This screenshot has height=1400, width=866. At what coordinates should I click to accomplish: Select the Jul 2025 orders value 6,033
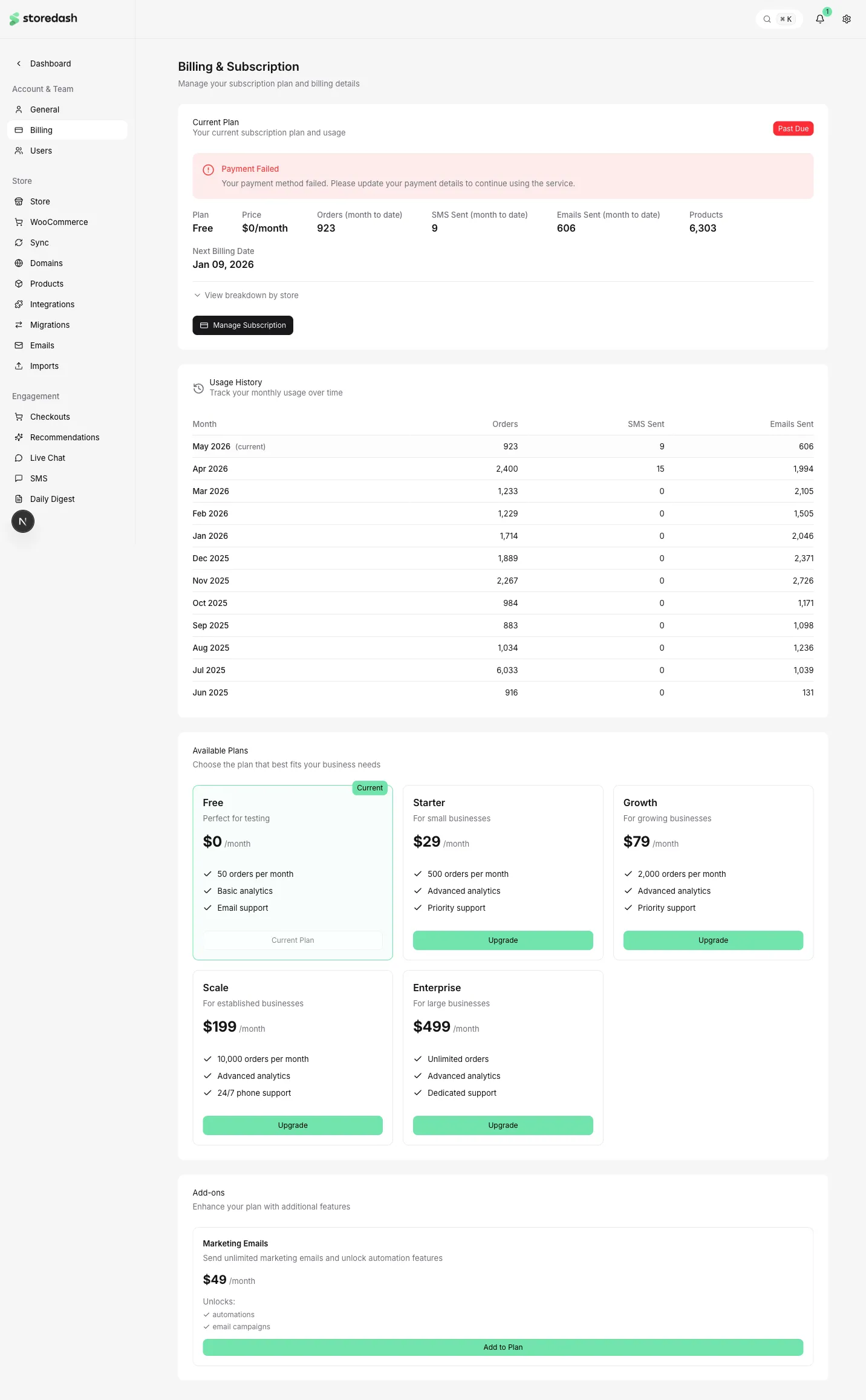[507, 670]
